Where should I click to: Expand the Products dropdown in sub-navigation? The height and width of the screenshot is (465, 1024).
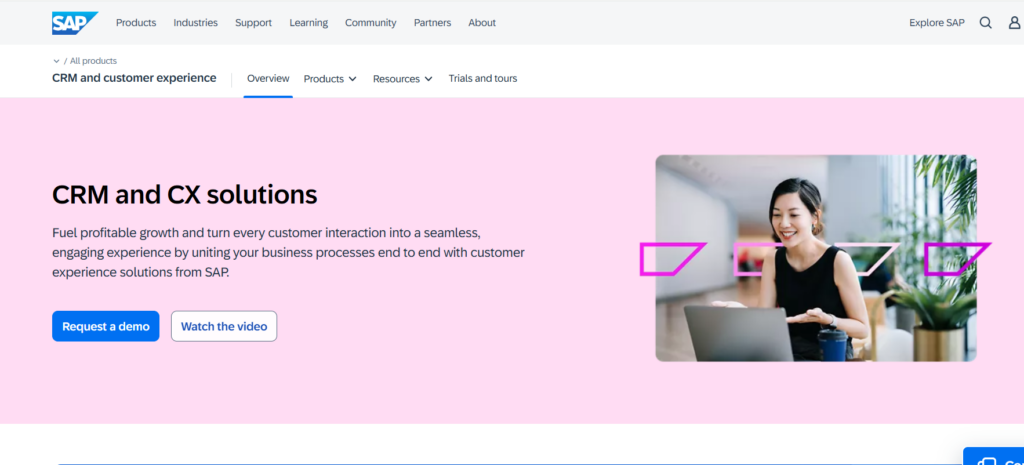pyautogui.click(x=330, y=79)
